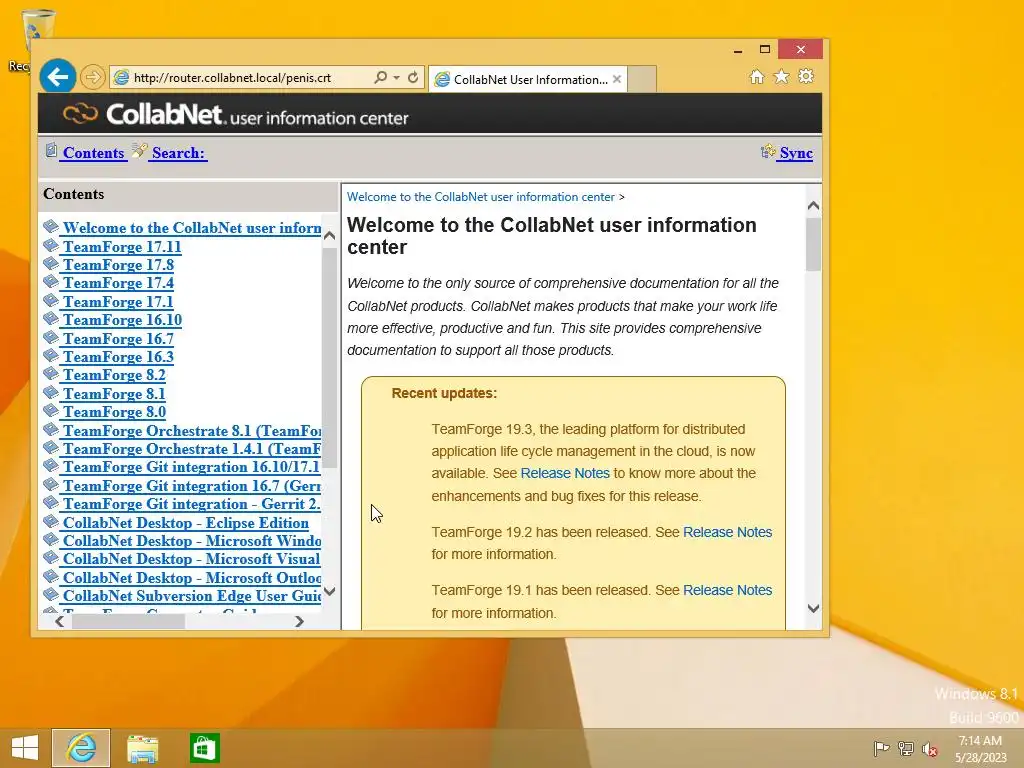Go to the Home page icon
Image resolution: width=1024 pixels, height=768 pixels.
click(x=756, y=76)
